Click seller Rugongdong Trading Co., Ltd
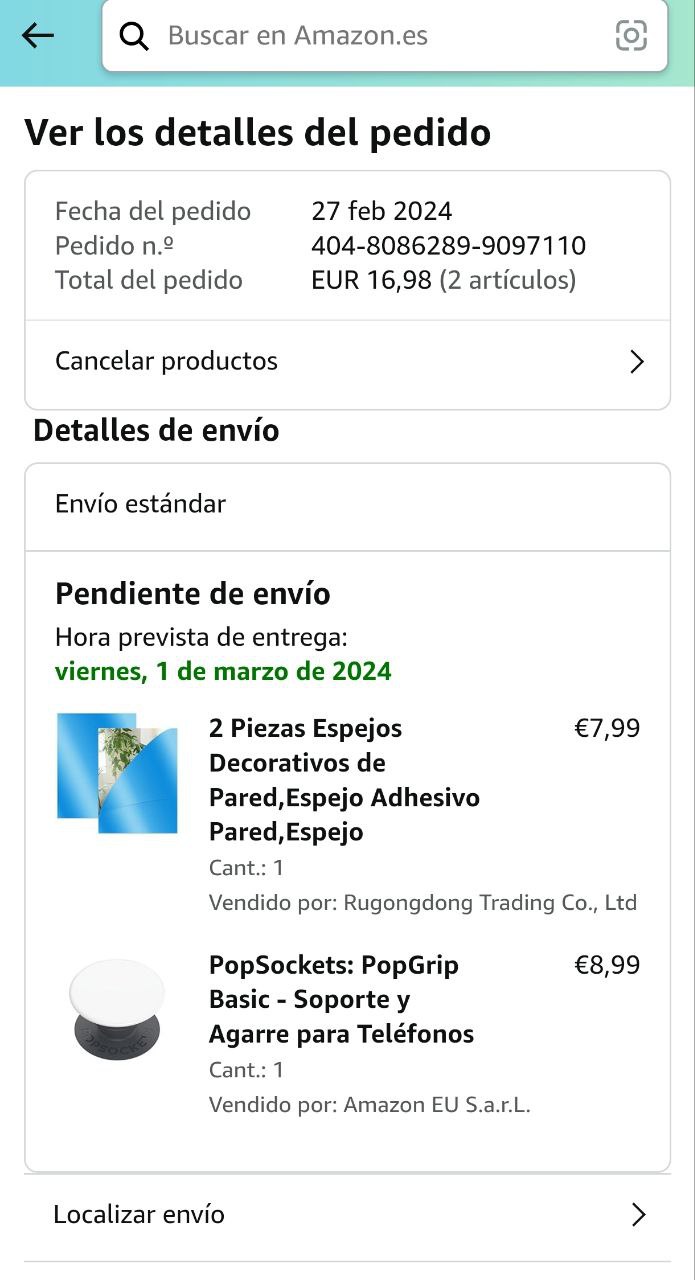The width and height of the screenshot is (695, 1280). click(490, 903)
